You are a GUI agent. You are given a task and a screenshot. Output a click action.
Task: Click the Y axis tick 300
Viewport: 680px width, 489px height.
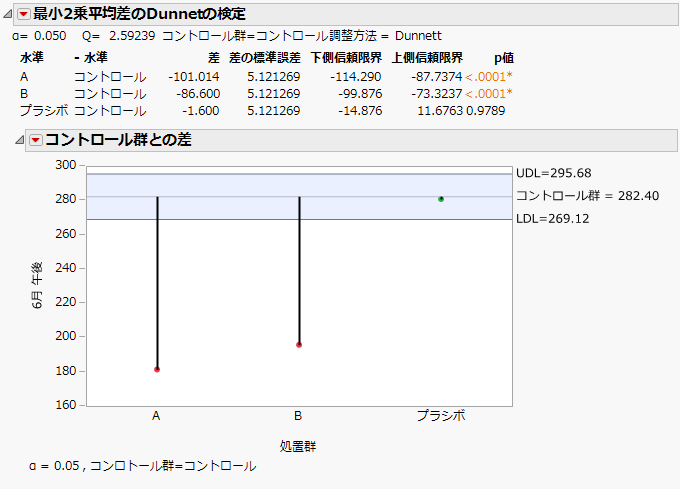pos(65,165)
